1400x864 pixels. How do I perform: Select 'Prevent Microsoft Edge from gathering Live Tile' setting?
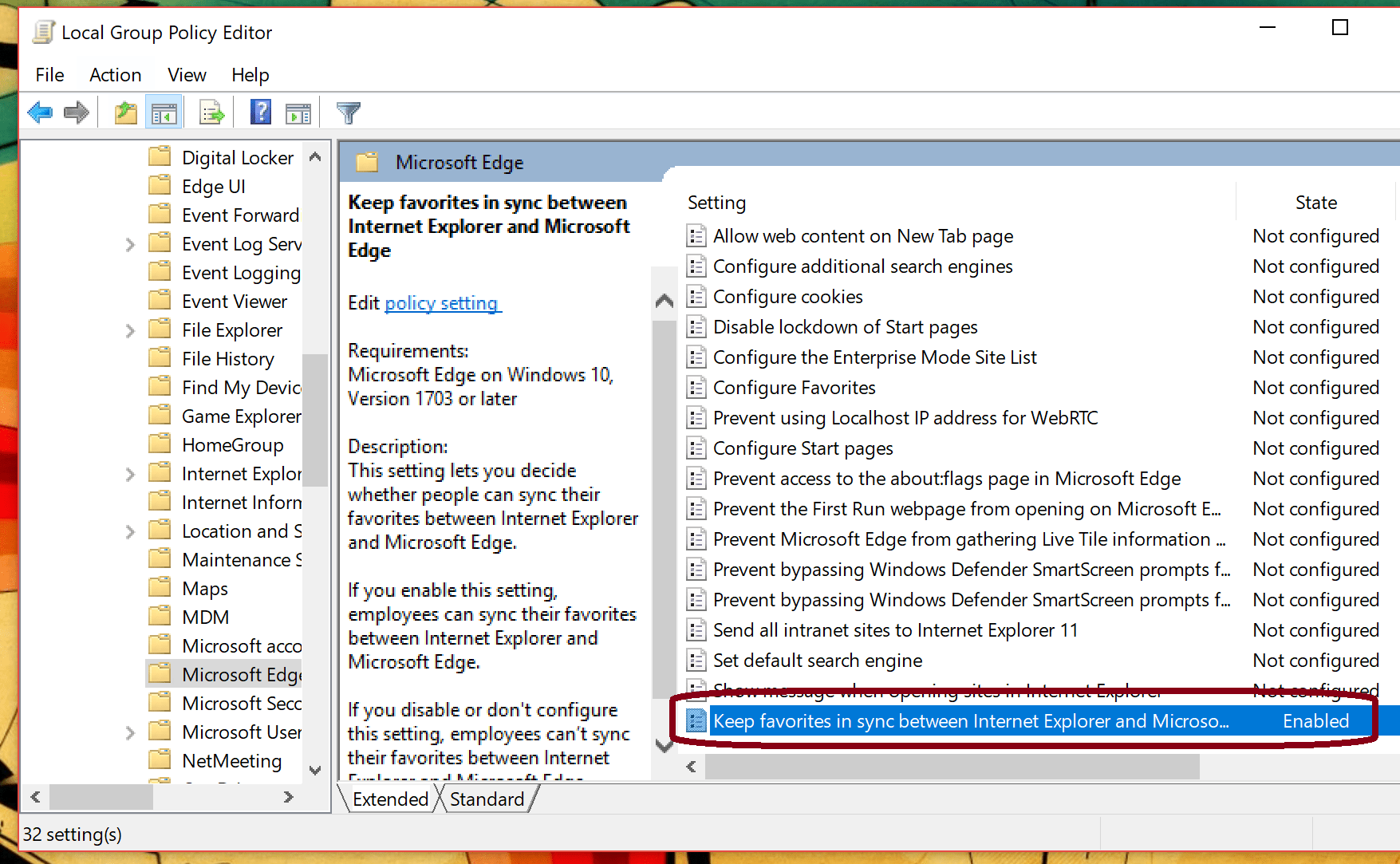click(969, 539)
